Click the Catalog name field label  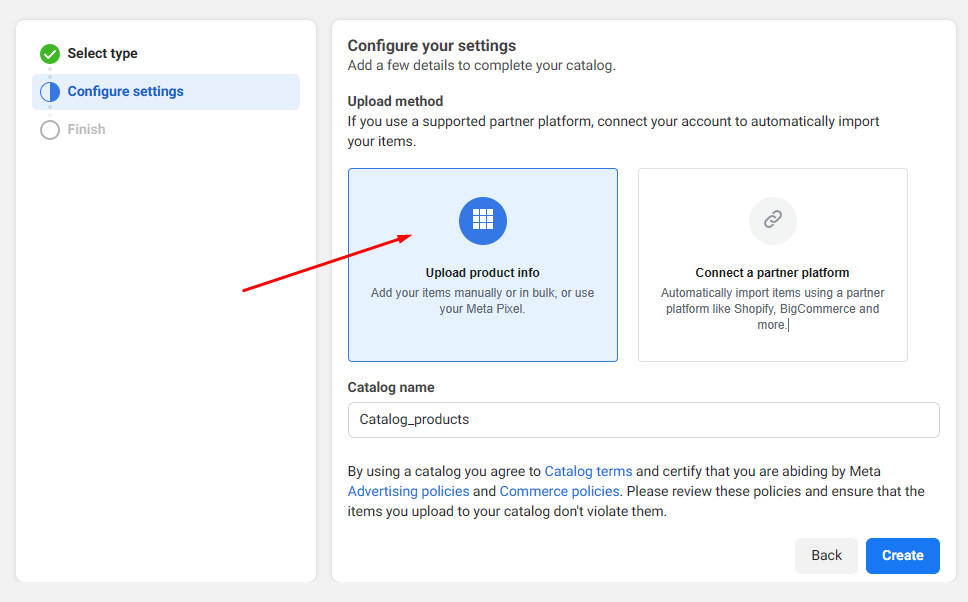coord(391,387)
